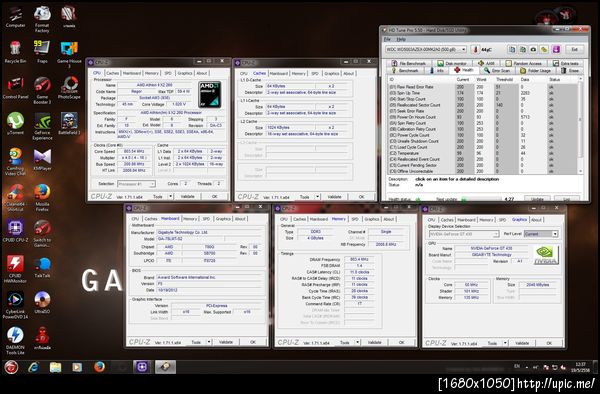Open KMPlayer desktop icon

click(x=42, y=159)
